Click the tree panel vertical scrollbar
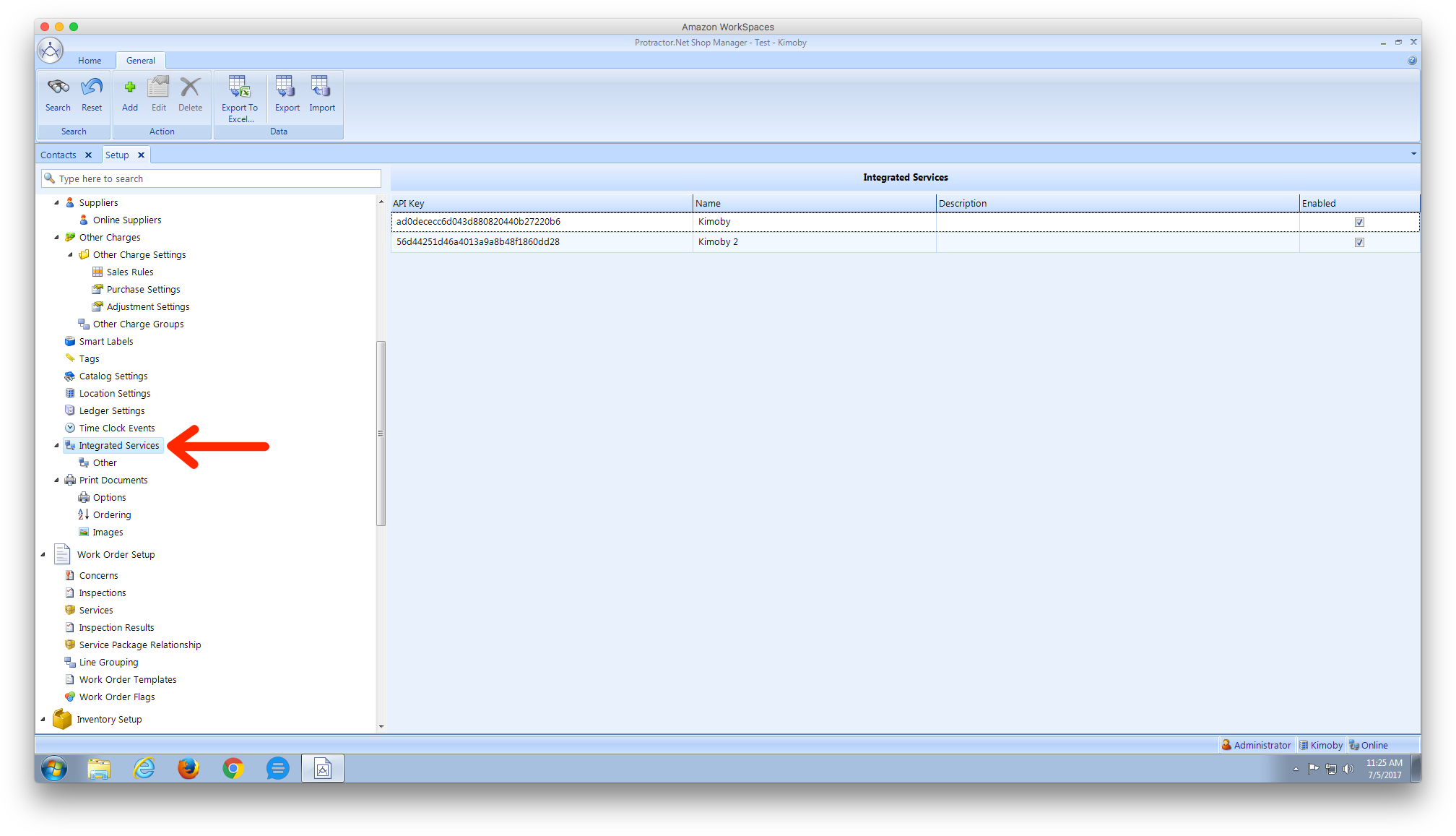The image size is (1456, 836). (x=381, y=434)
